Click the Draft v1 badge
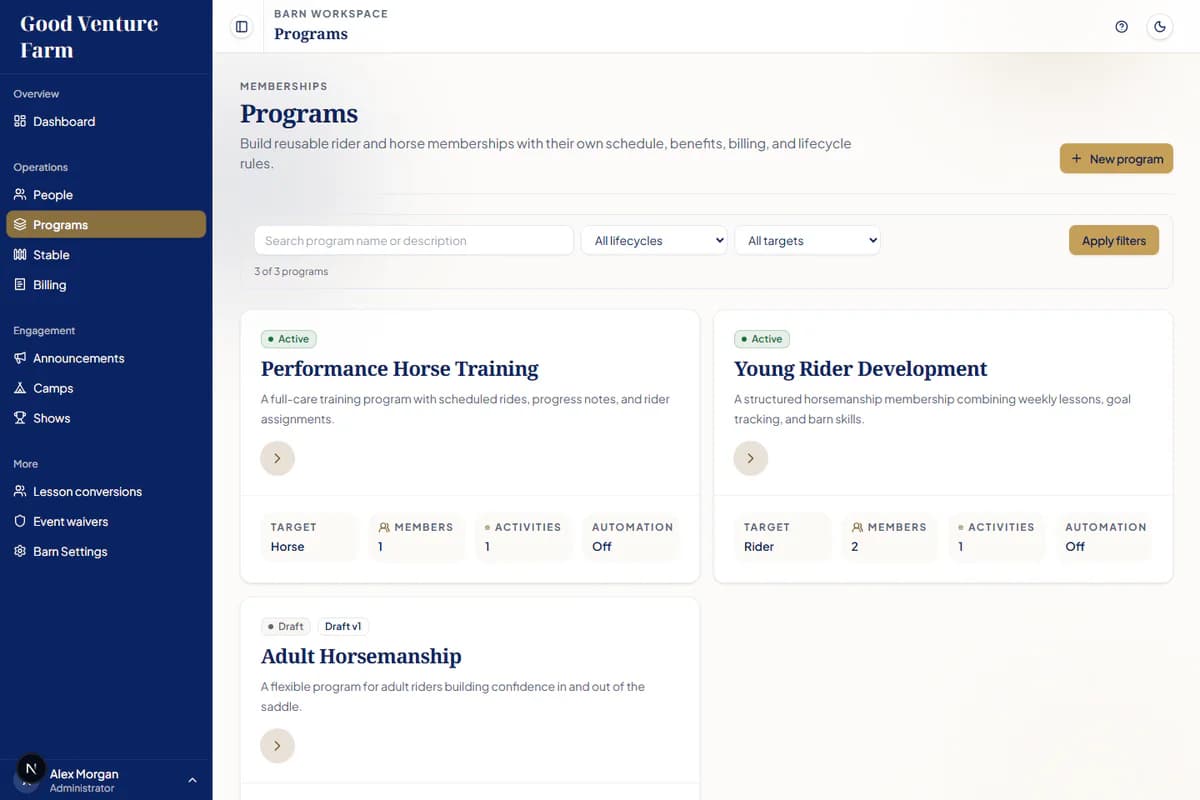 [x=343, y=626]
